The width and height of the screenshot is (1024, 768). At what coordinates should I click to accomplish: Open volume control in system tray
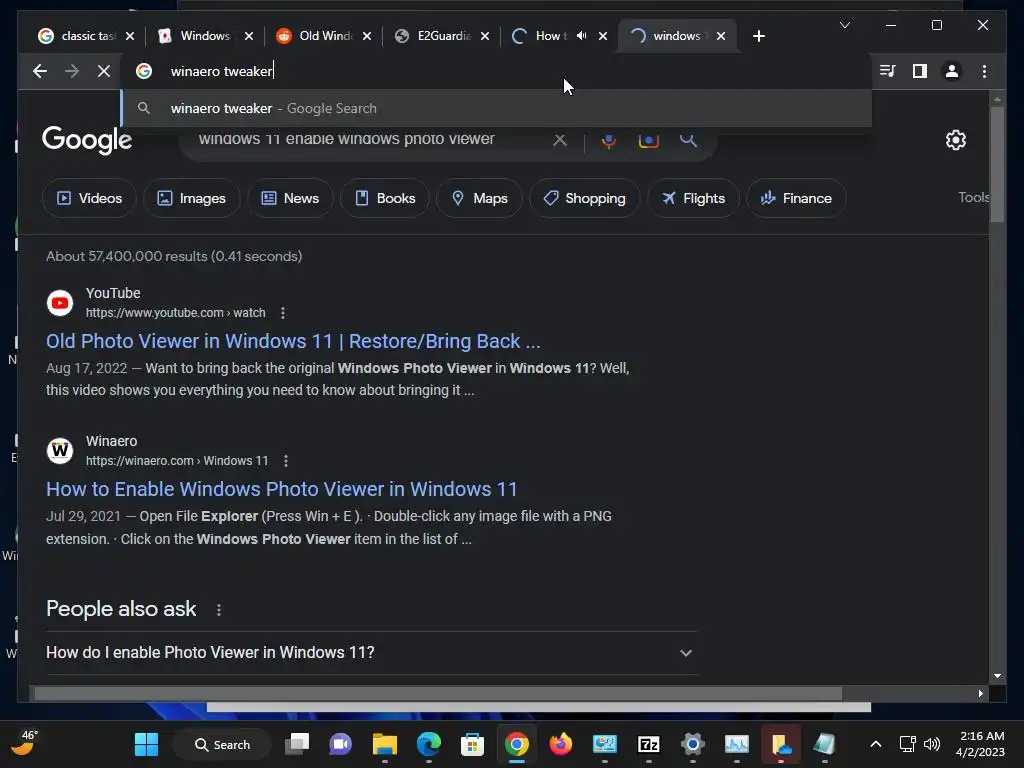tap(932, 744)
